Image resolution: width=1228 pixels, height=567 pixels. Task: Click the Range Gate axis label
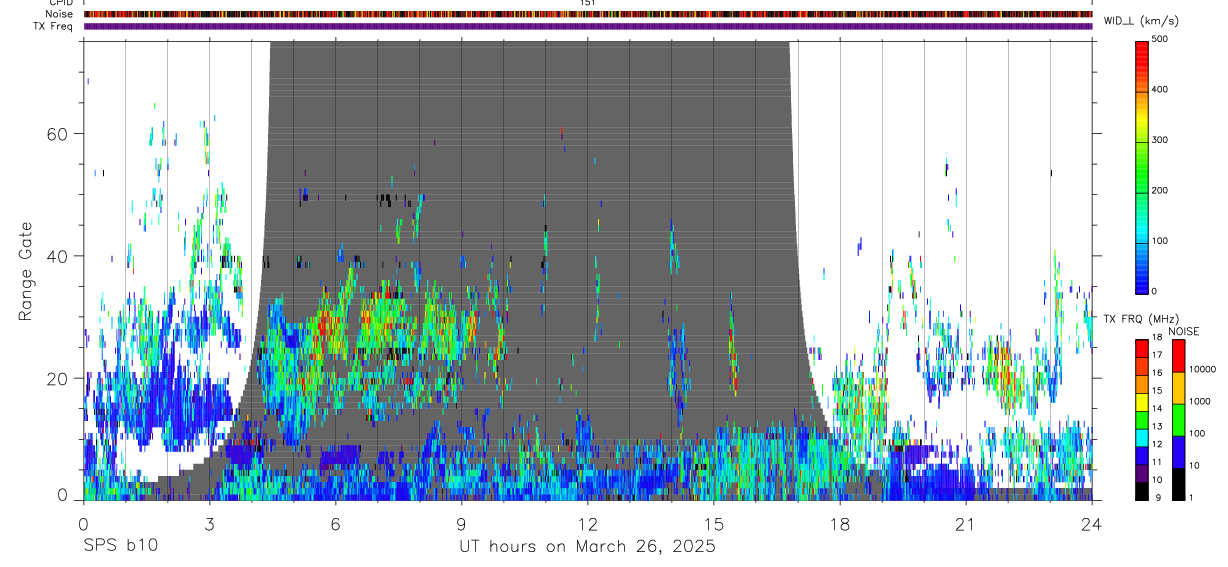coord(25,270)
